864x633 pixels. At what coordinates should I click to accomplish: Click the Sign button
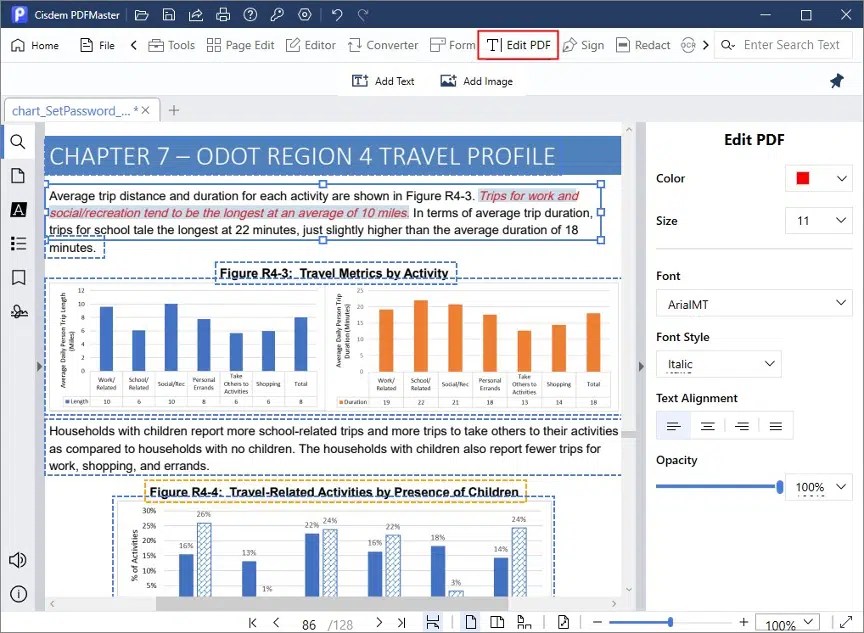pos(584,45)
